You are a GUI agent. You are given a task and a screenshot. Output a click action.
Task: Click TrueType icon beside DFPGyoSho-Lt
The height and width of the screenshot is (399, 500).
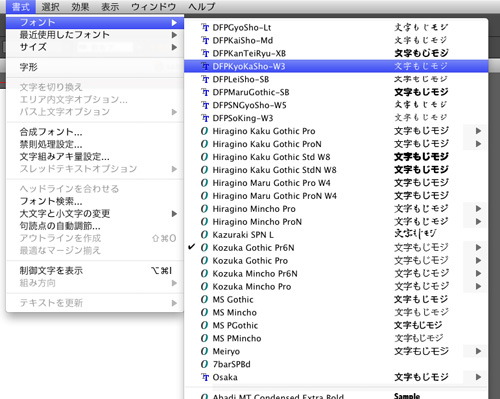[205, 27]
